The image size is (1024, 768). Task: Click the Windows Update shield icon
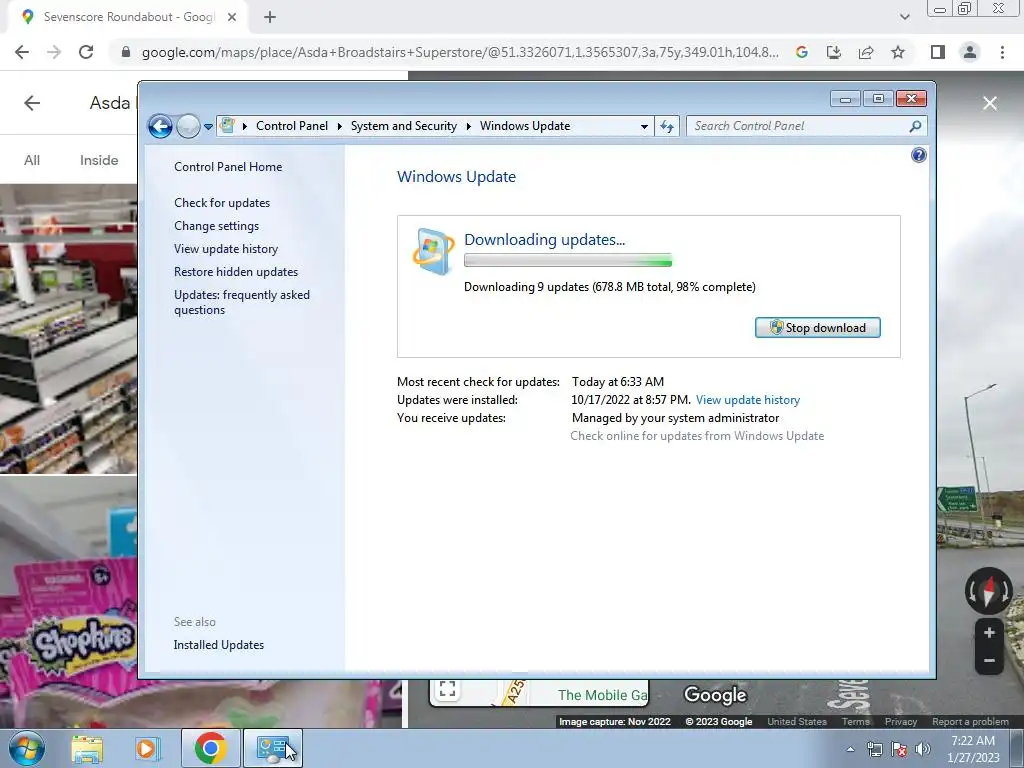tap(433, 251)
